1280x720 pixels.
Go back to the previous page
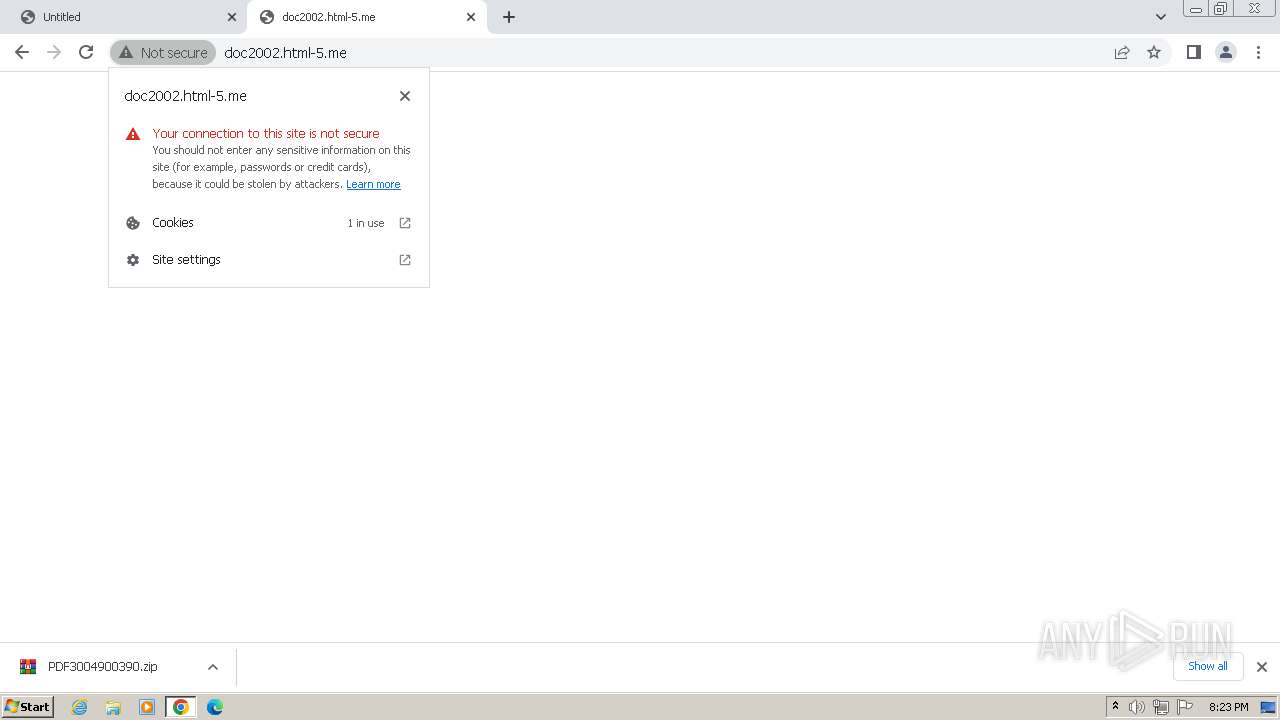pyautogui.click(x=22, y=52)
